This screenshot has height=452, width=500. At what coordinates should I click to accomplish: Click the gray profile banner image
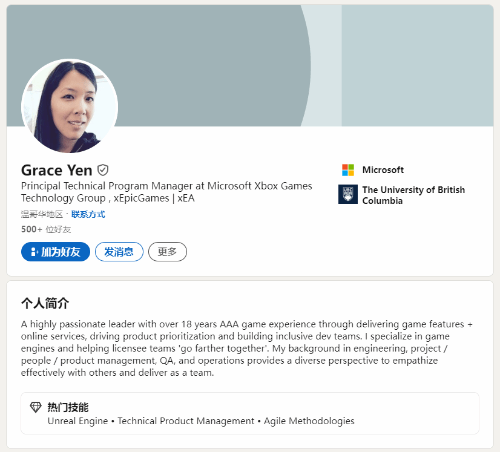[x=250, y=66]
